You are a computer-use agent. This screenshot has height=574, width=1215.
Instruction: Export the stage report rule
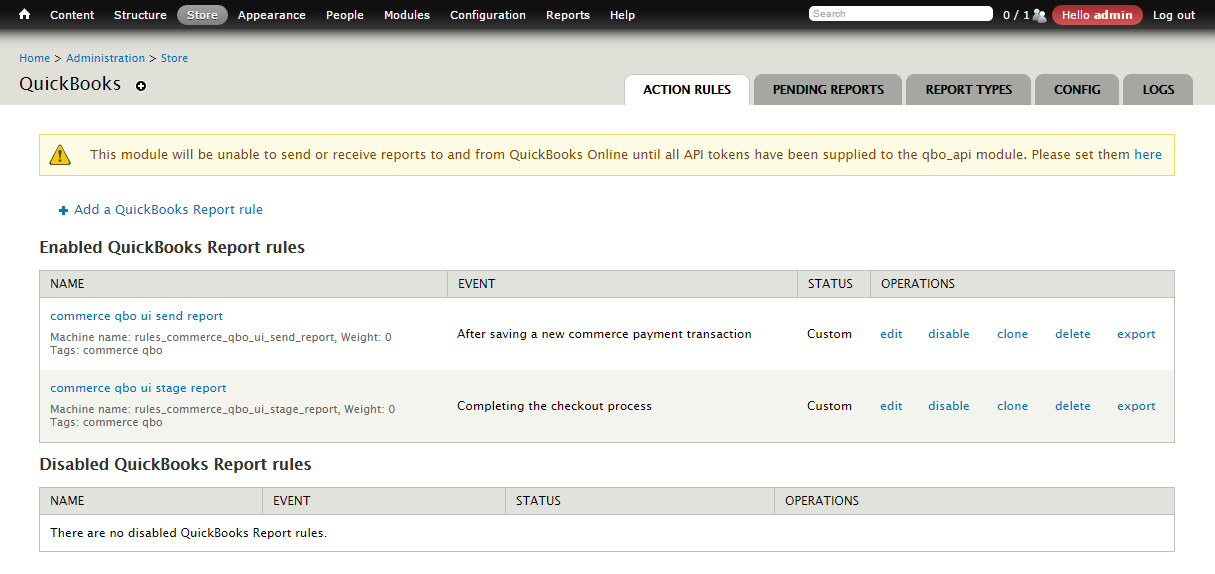pos(1136,406)
